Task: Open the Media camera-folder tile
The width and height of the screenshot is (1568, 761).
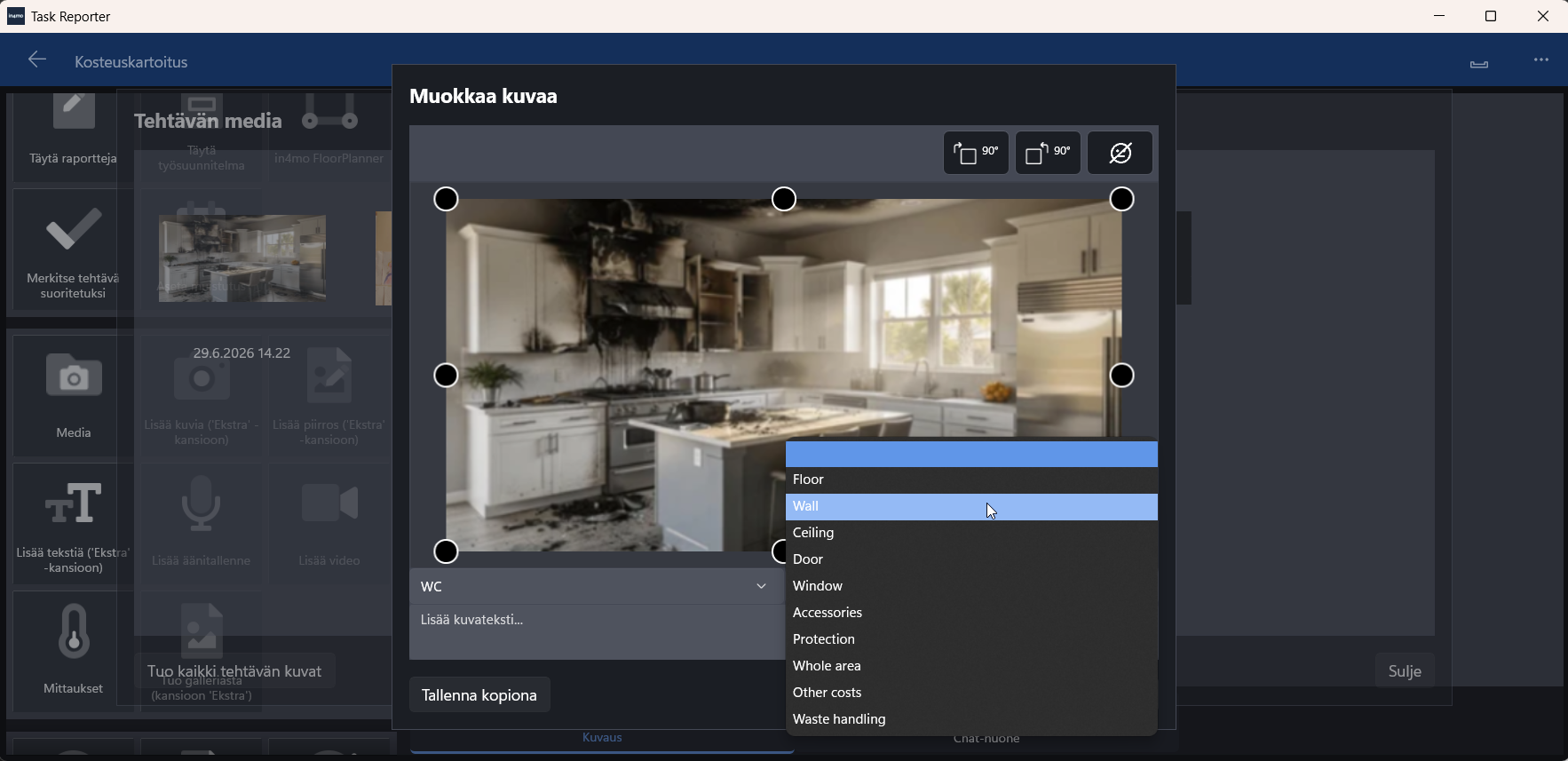Action: pyautogui.click(x=73, y=395)
